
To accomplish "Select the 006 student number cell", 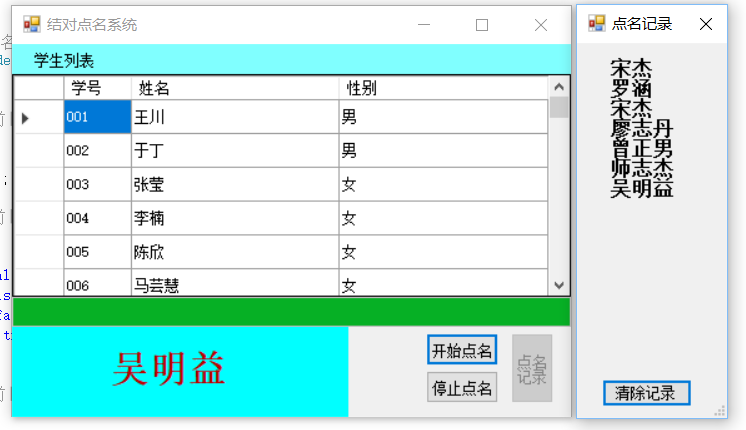I will [x=98, y=283].
